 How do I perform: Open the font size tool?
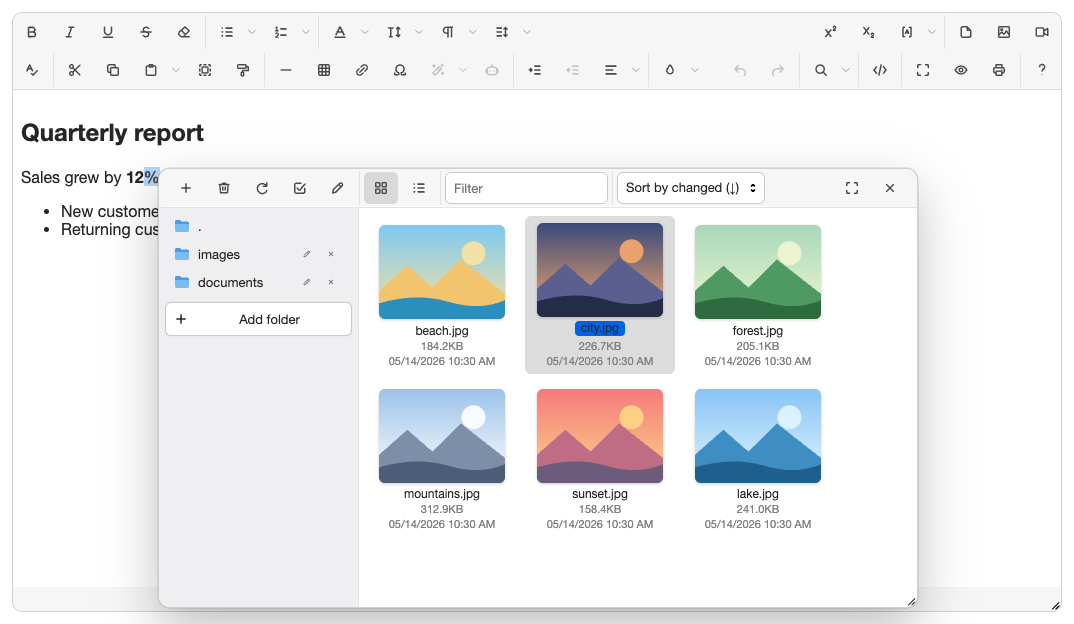coord(394,32)
